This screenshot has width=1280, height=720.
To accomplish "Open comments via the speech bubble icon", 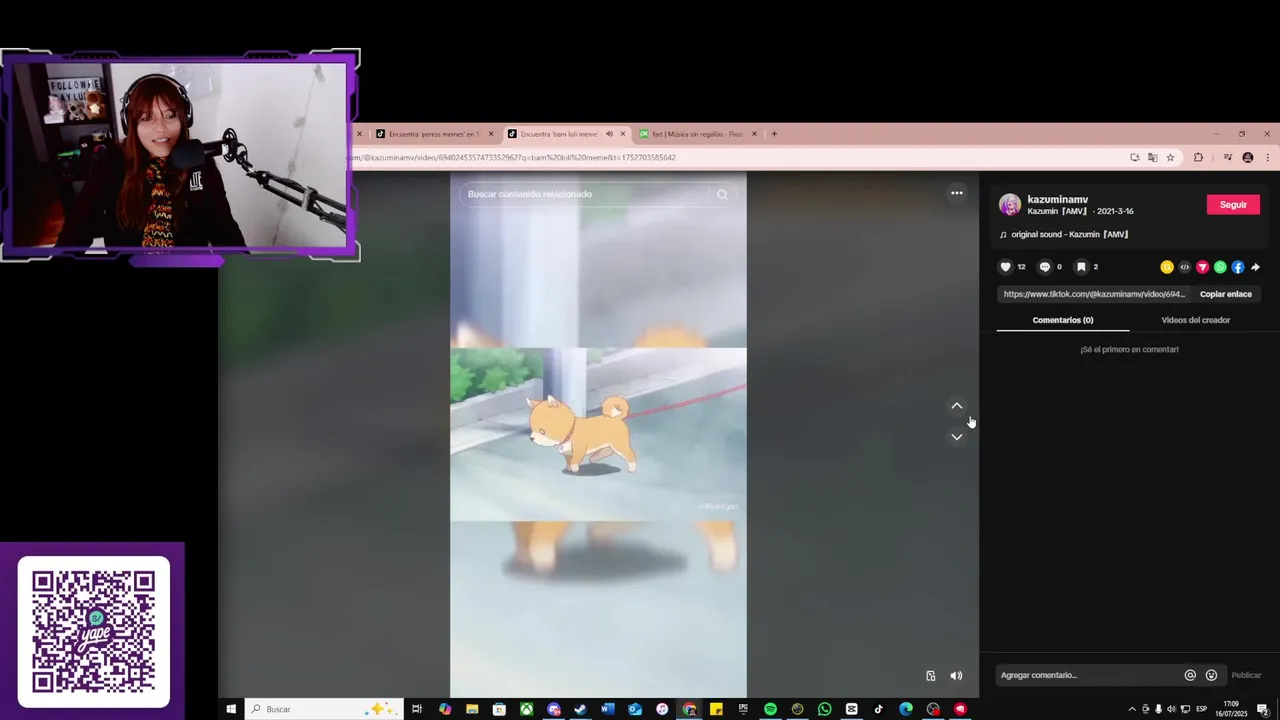I will [1045, 267].
